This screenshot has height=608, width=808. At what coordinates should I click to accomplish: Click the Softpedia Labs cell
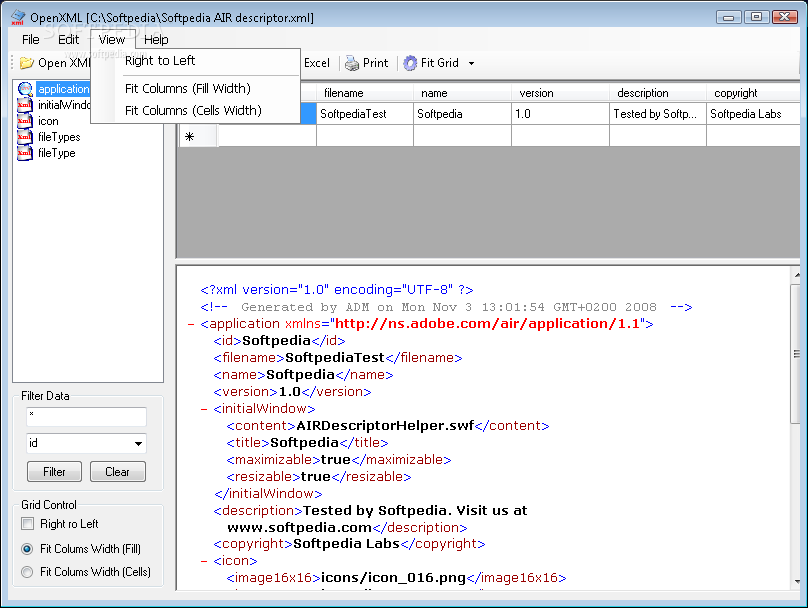(753, 114)
